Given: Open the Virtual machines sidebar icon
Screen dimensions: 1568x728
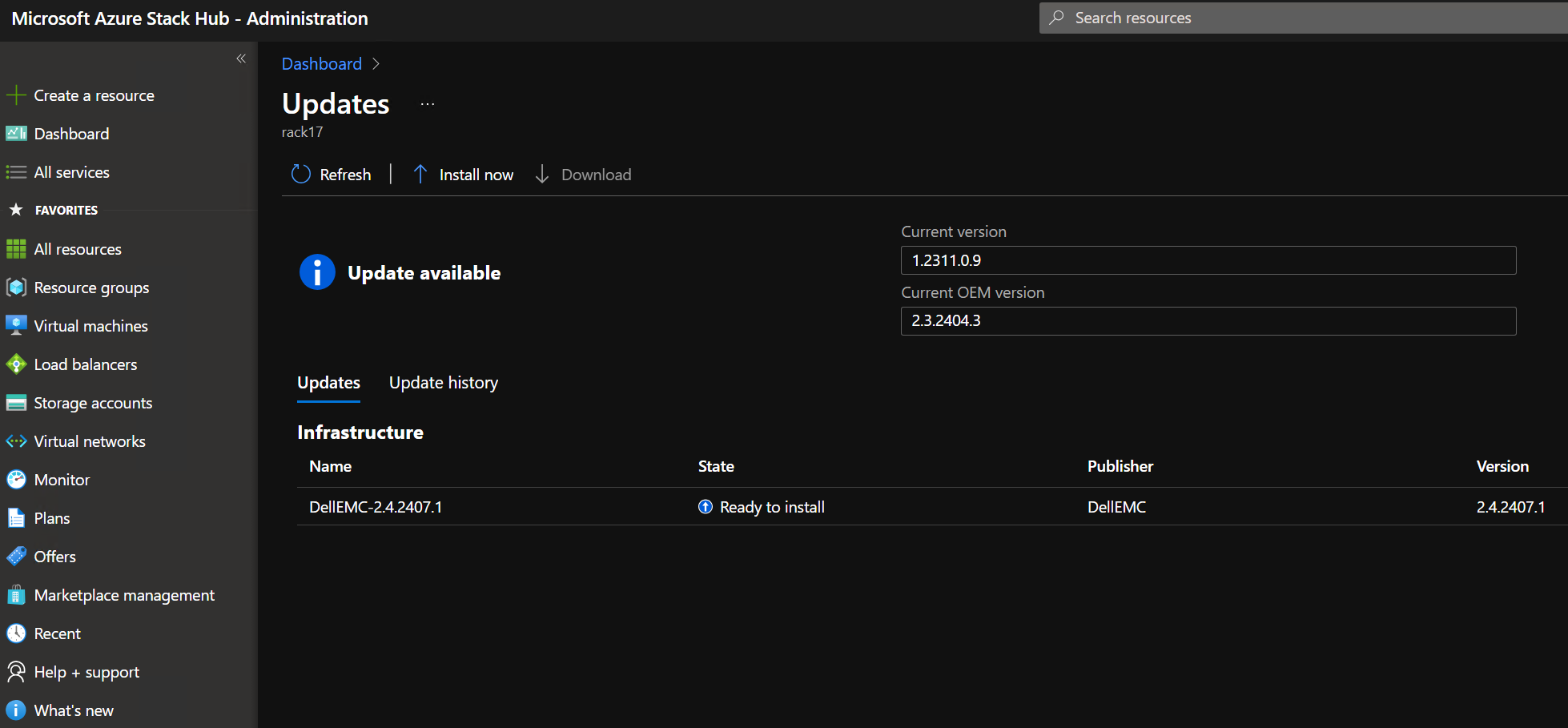Looking at the screenshot, I should pyautogui.click(x=16, y=326).
